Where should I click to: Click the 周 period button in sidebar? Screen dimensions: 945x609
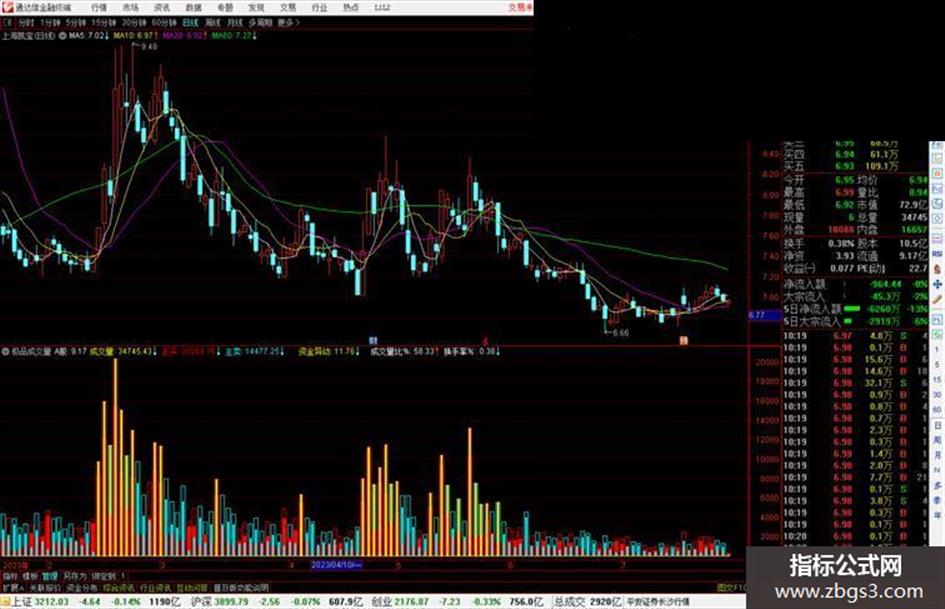click(x=937, y=440)
